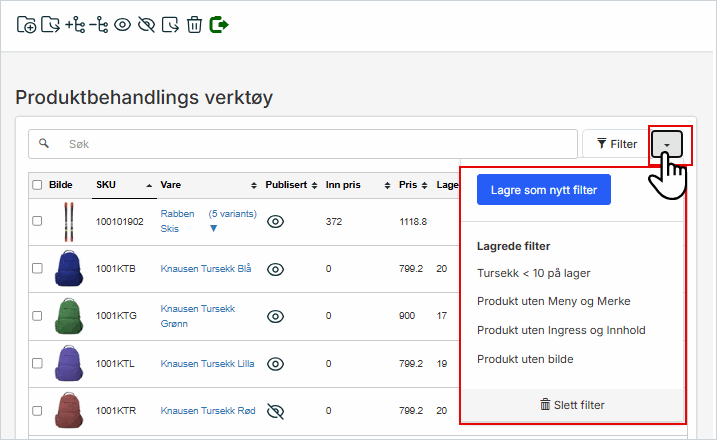Tick the checkbox for Knausen Tursekk Blå

point(37,269)
